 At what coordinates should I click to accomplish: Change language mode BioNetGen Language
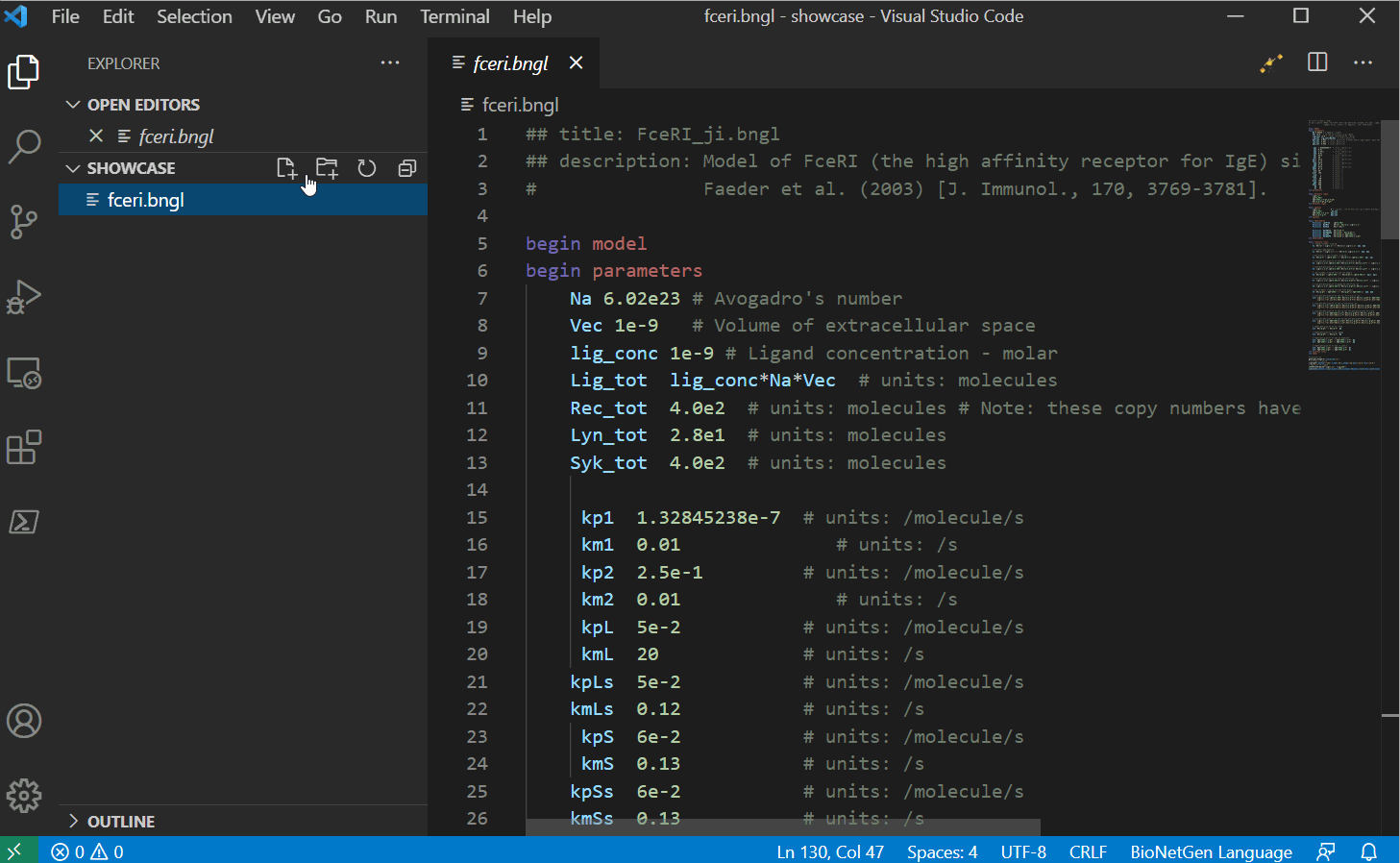[x=1211, y=851]
